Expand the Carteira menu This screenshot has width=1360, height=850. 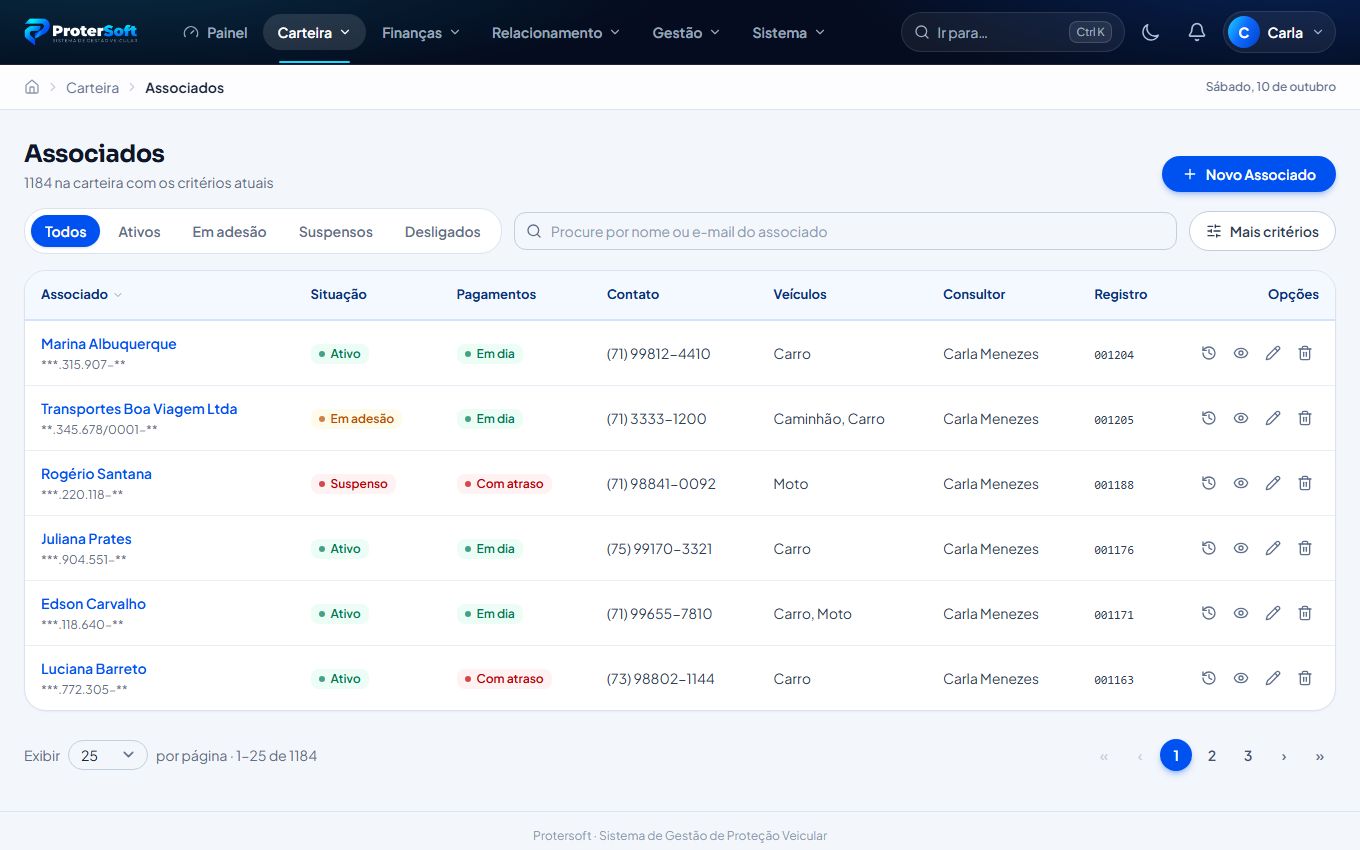[x=314, y=32]
